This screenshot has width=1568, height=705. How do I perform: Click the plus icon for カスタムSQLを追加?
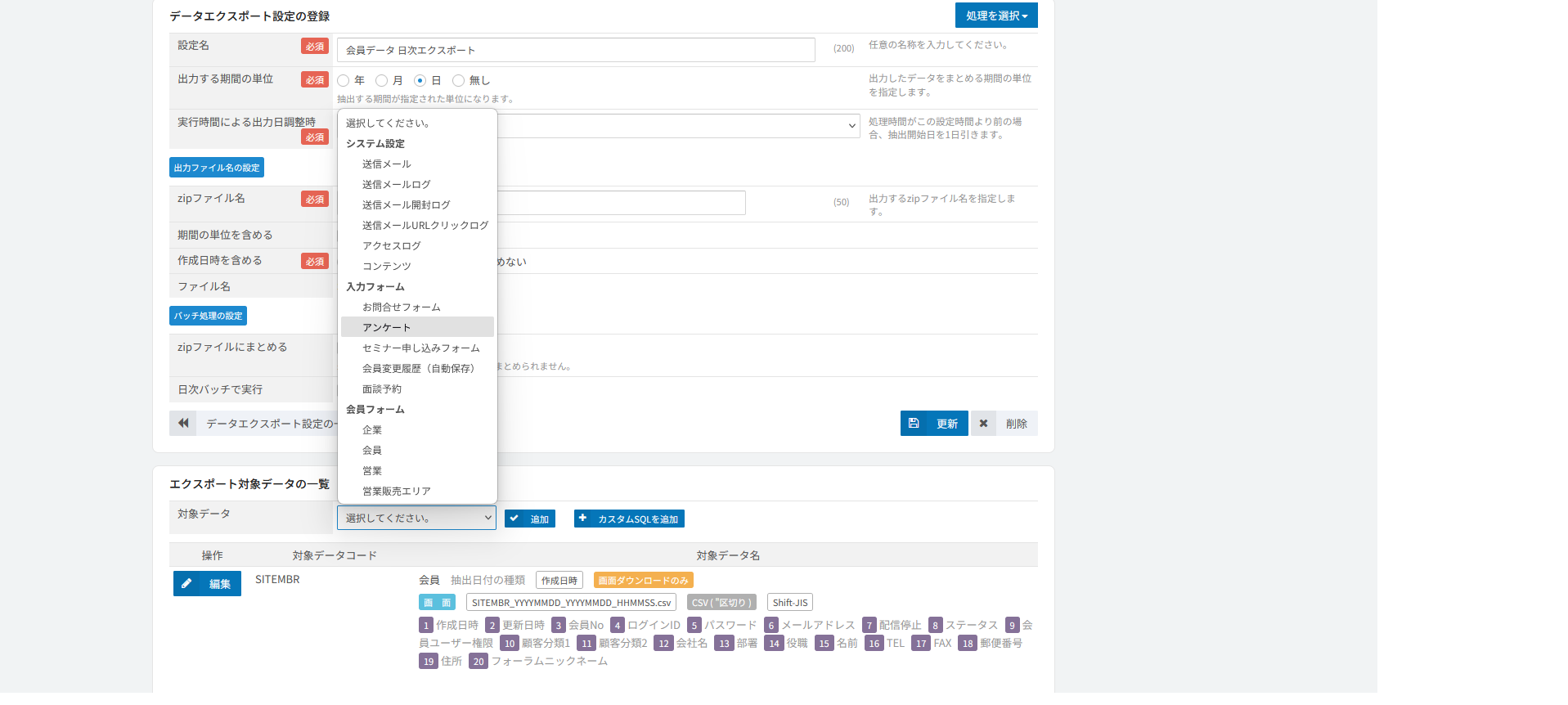coord(582,519)
